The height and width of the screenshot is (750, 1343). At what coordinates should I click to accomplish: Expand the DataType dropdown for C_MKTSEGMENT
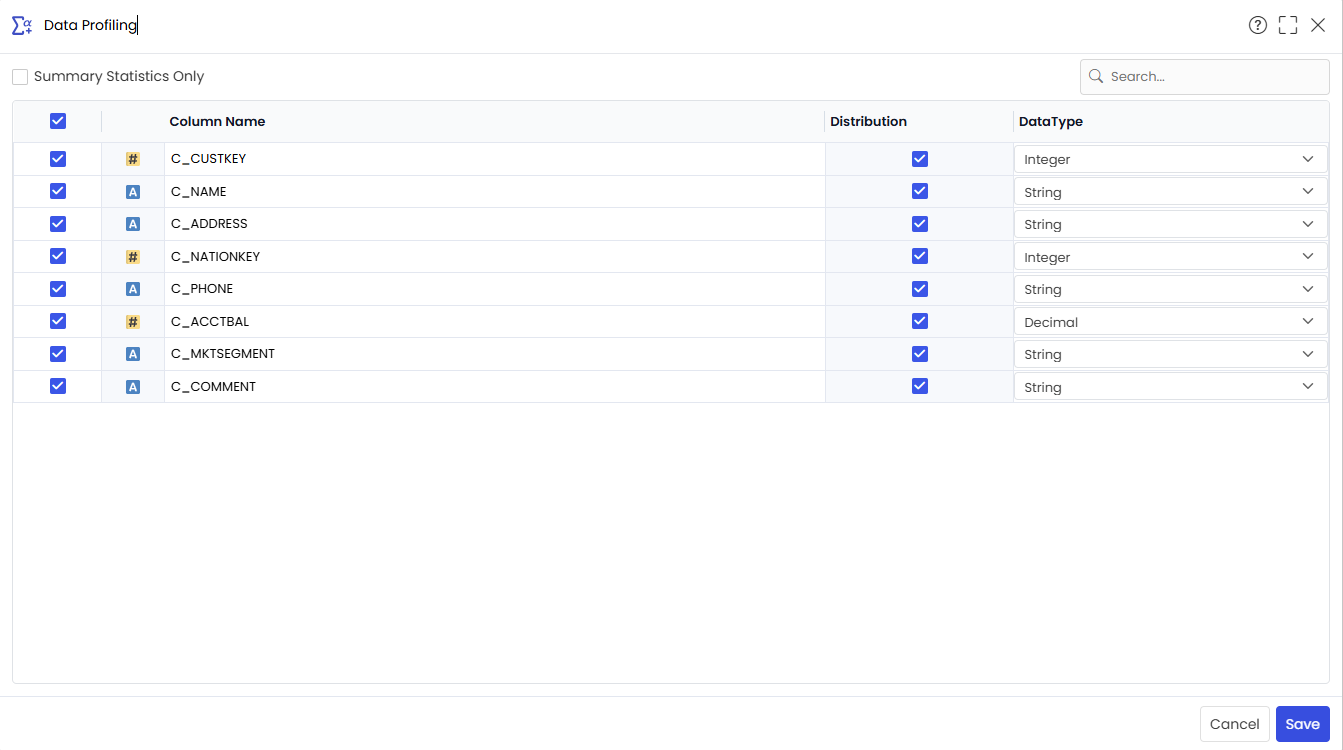[x=1171, y=354]
